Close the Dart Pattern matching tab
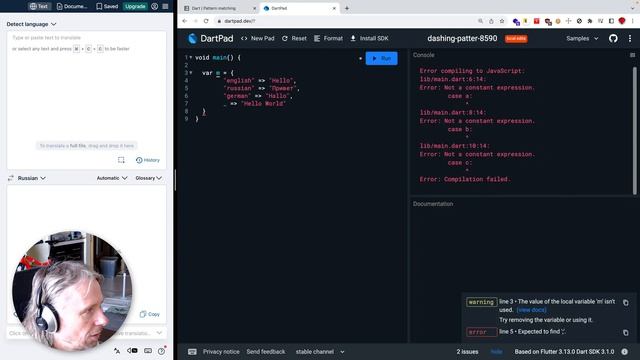 click(254, 8)
